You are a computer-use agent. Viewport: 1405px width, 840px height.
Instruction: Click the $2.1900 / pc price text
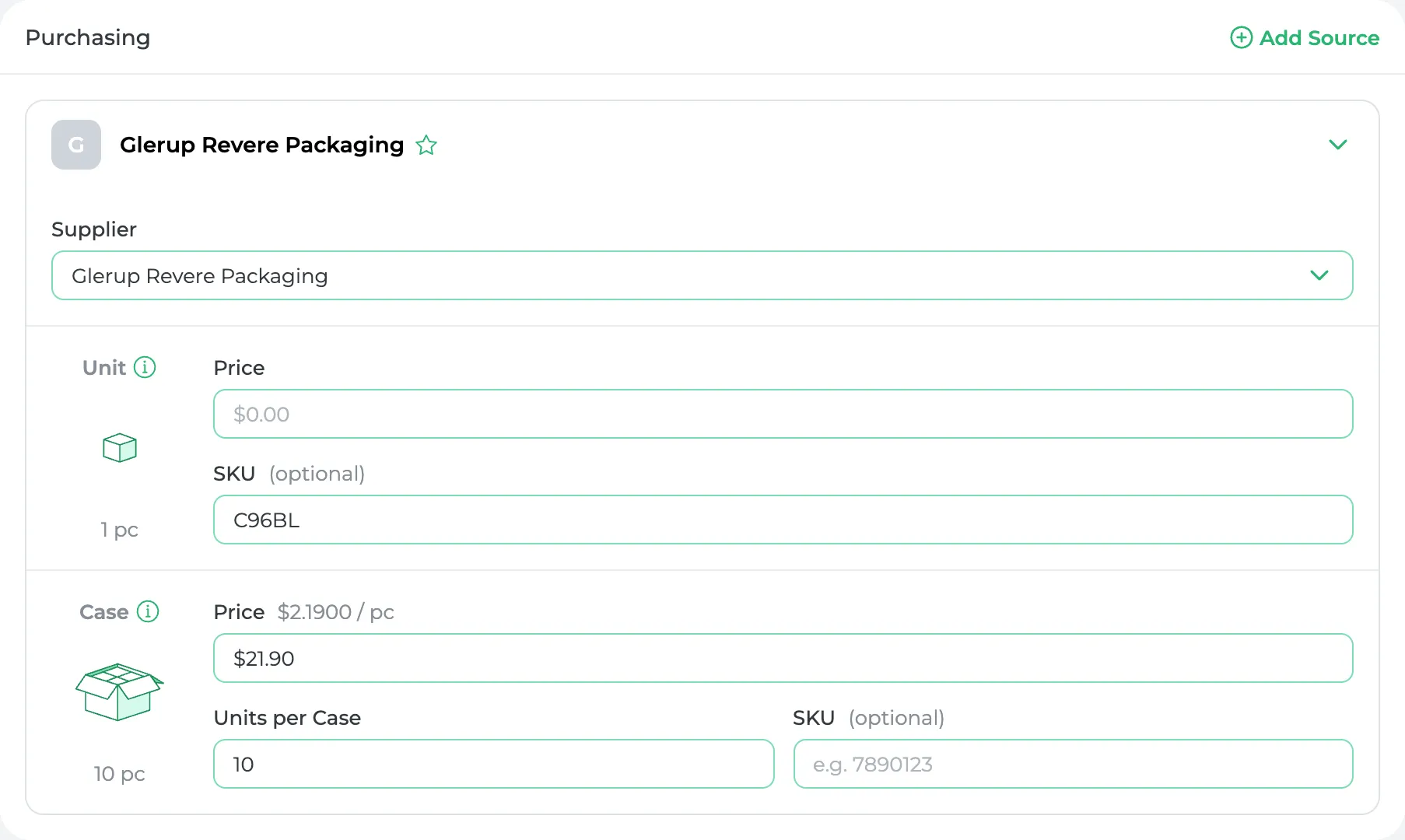(x=336, y=612)
